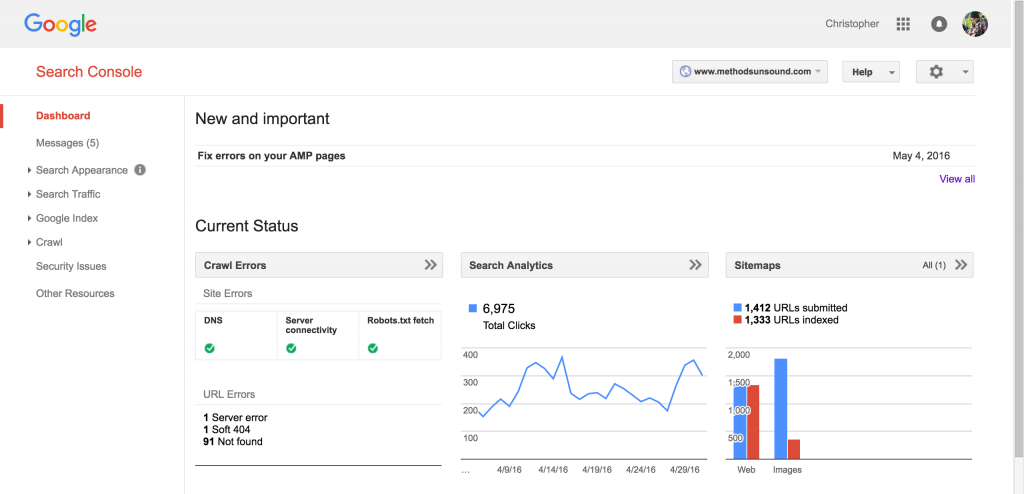The height and width of the screenshot is (494, 1024).
Task: Expand the Google Index section
Action: (x=66, y=218)
